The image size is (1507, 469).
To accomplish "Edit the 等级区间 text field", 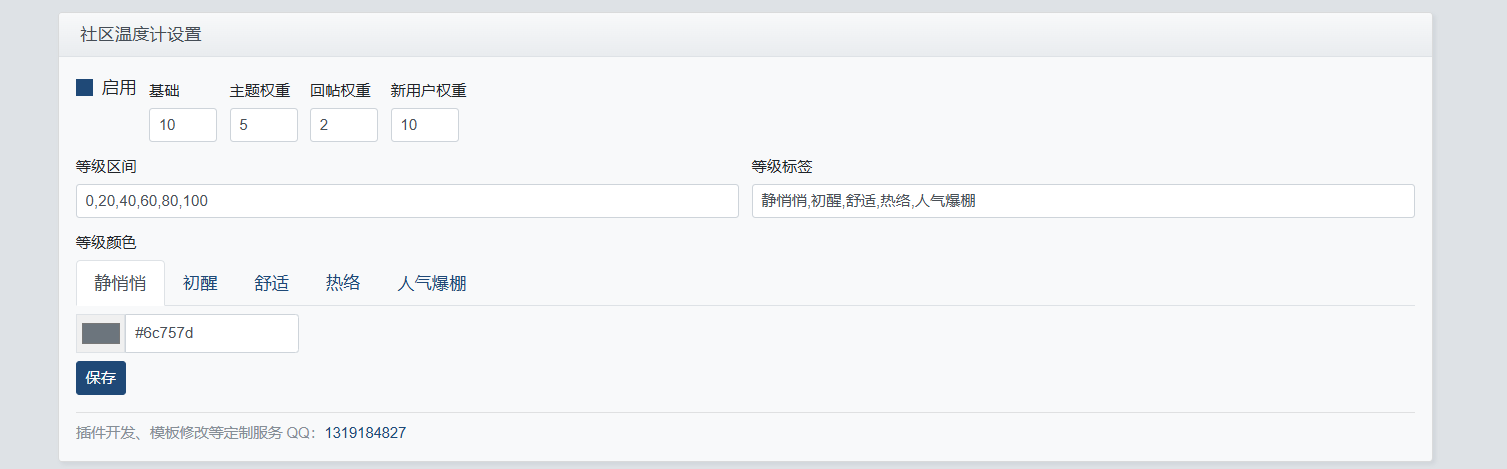I will click(407, 201).
